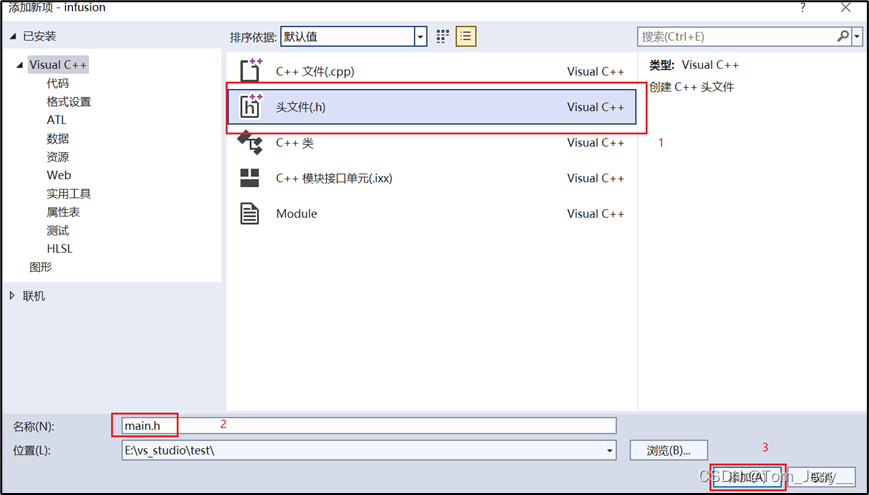Select the 资源 category
The image size is (869, 495).
point(58,156)
